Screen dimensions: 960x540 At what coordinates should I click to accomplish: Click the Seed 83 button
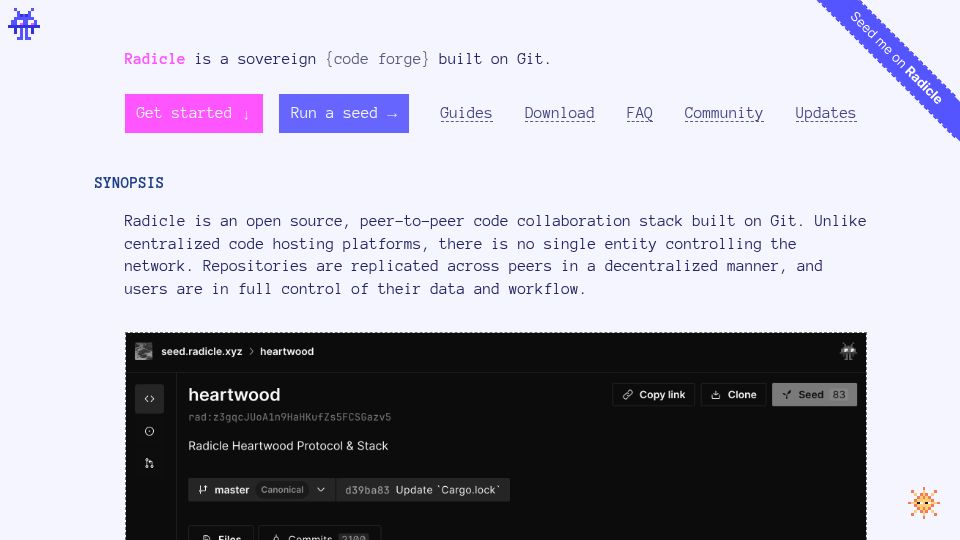point(814,395)
